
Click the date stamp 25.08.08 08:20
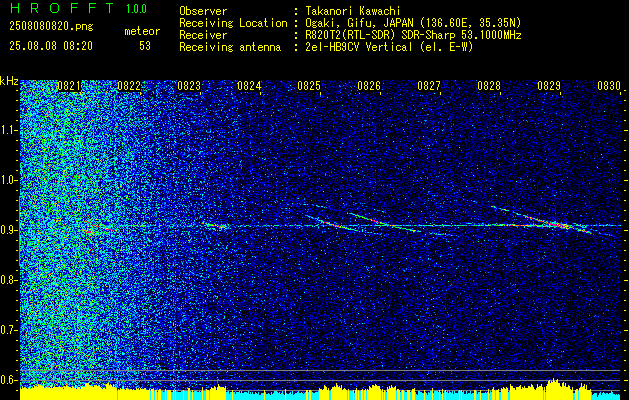(x=51, y=46)
